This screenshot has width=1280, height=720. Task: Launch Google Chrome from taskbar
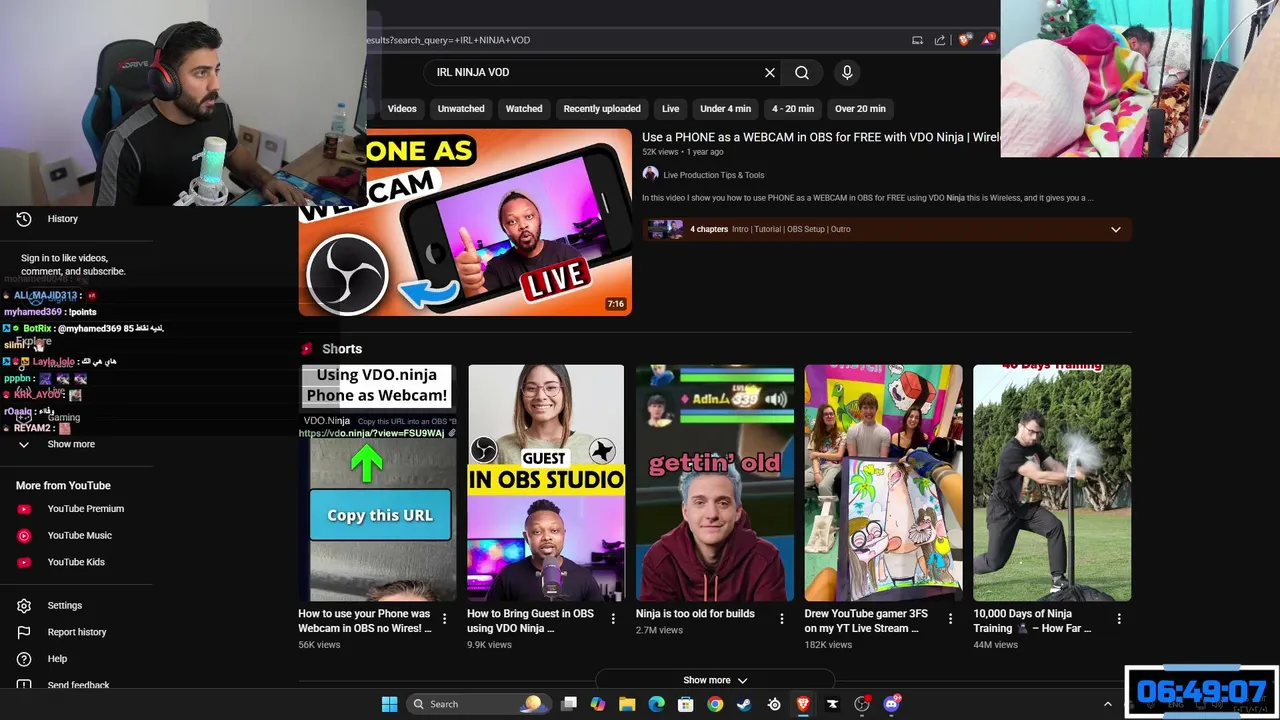click(715, 704)
